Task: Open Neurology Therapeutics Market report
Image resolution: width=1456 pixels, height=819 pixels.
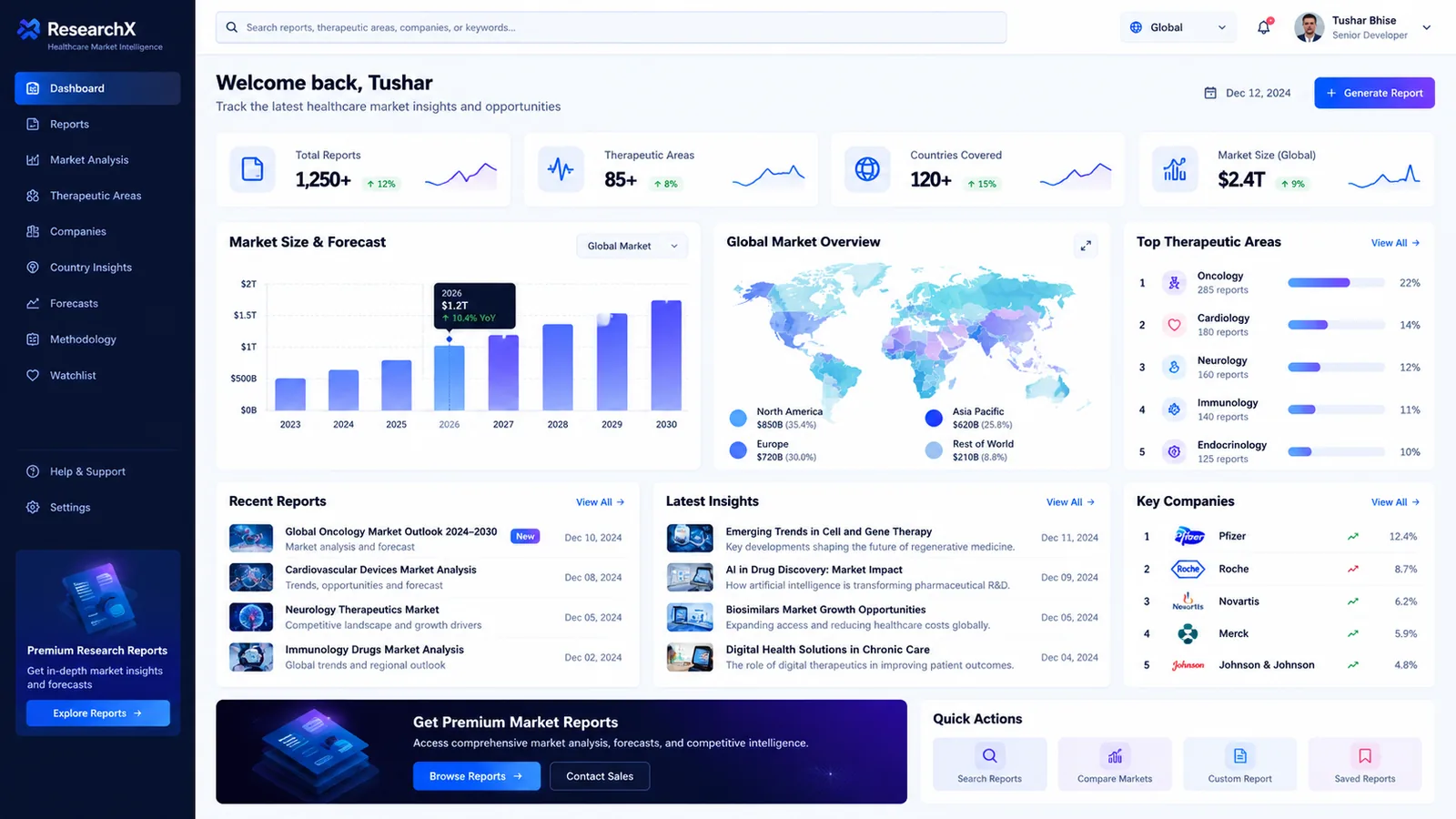Action: (x=426, y=617)
